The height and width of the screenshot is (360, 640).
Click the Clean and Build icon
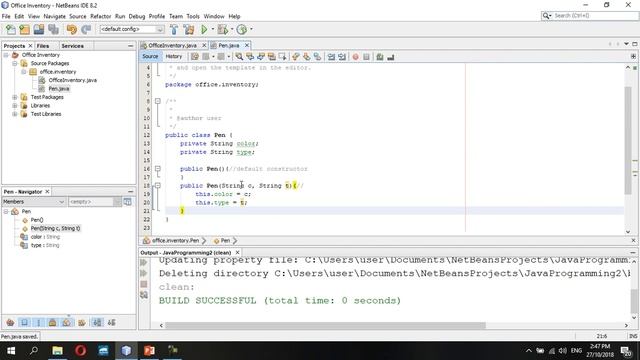pos(189,29)
